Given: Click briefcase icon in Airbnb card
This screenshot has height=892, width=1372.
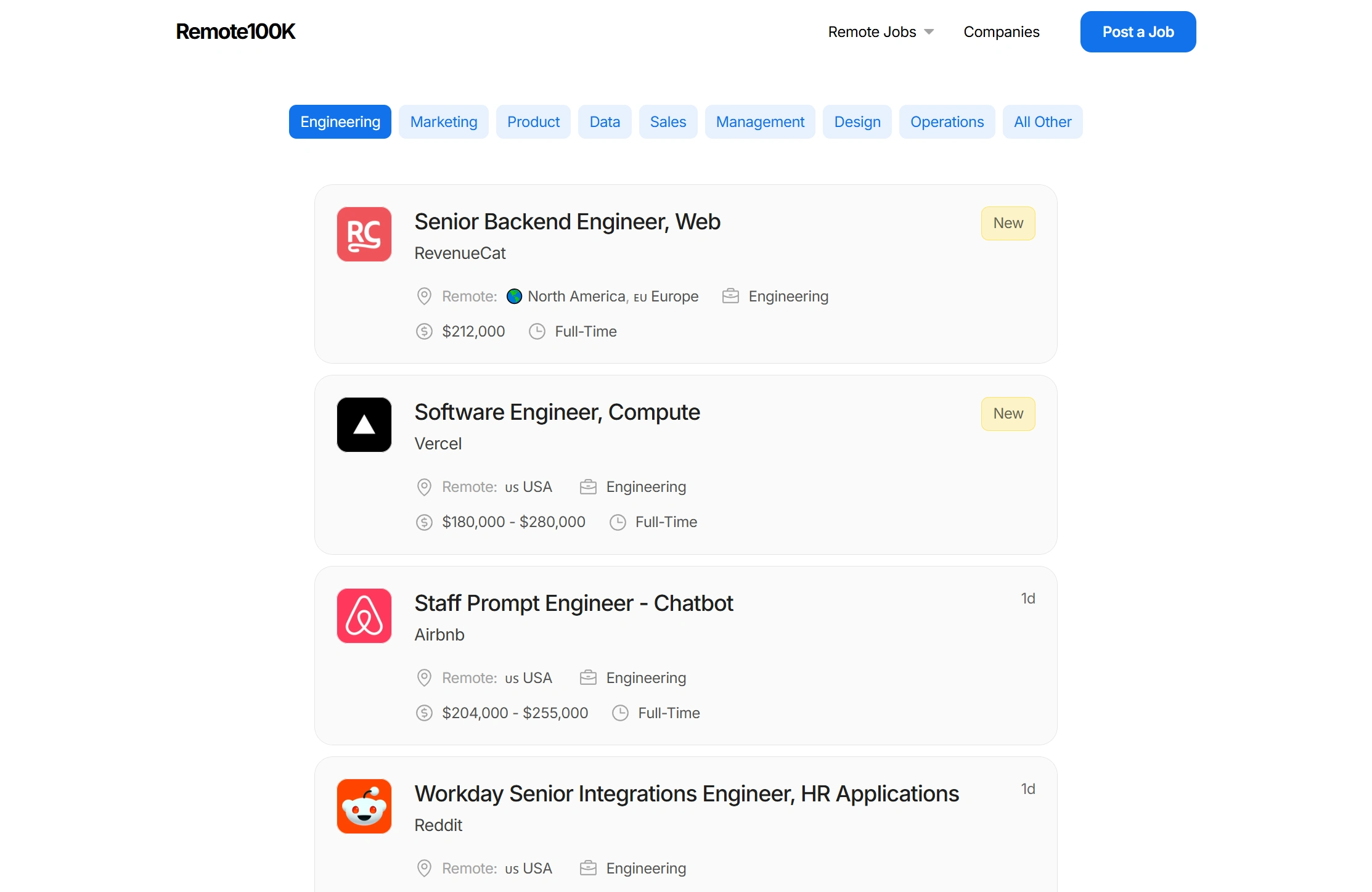Looking at the screenshot, I should click(x=588, y=678).
